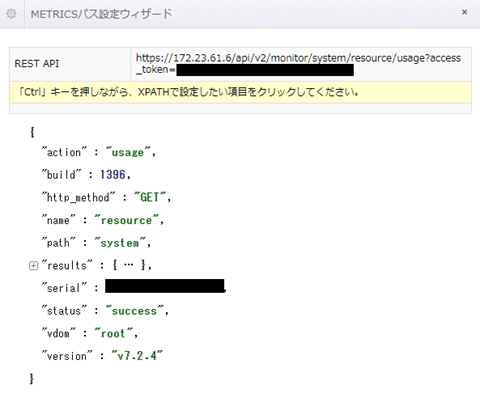The height and width of the screenshot is (402, 480).
Task: Select the "action" JSON key
Action: tap(64, 152)
